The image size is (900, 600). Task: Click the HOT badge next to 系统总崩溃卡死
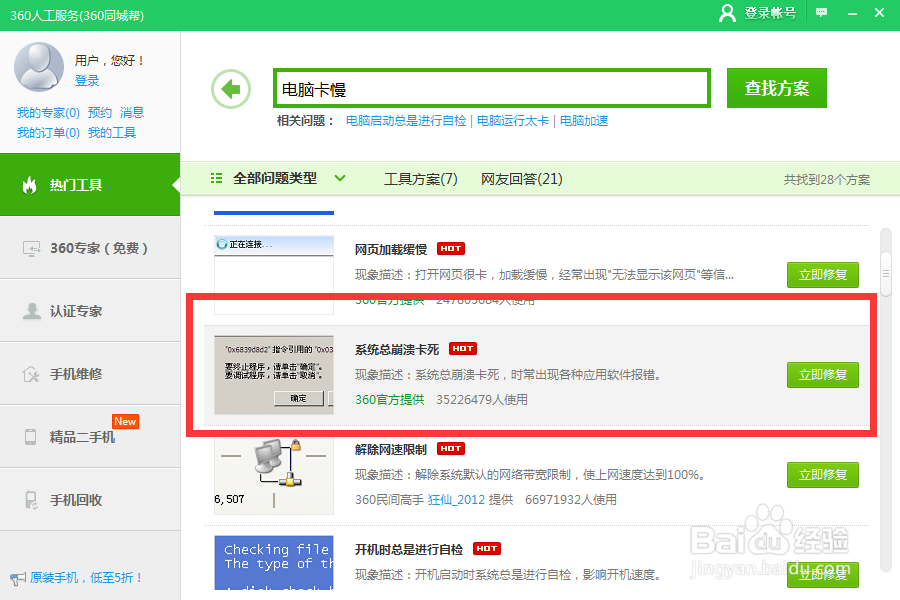click(463, 349)
